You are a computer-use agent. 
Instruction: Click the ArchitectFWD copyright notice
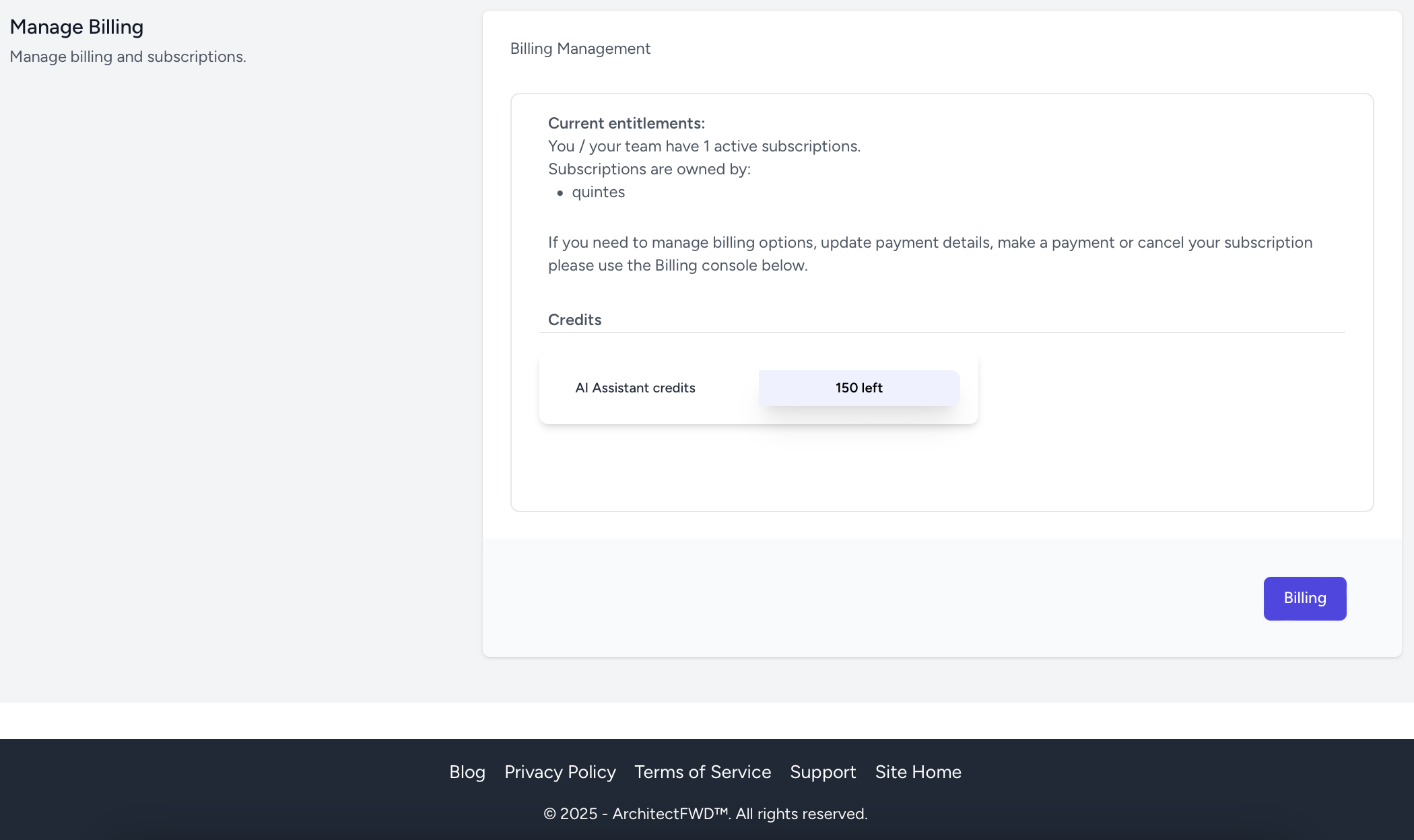tap(705, 814)
